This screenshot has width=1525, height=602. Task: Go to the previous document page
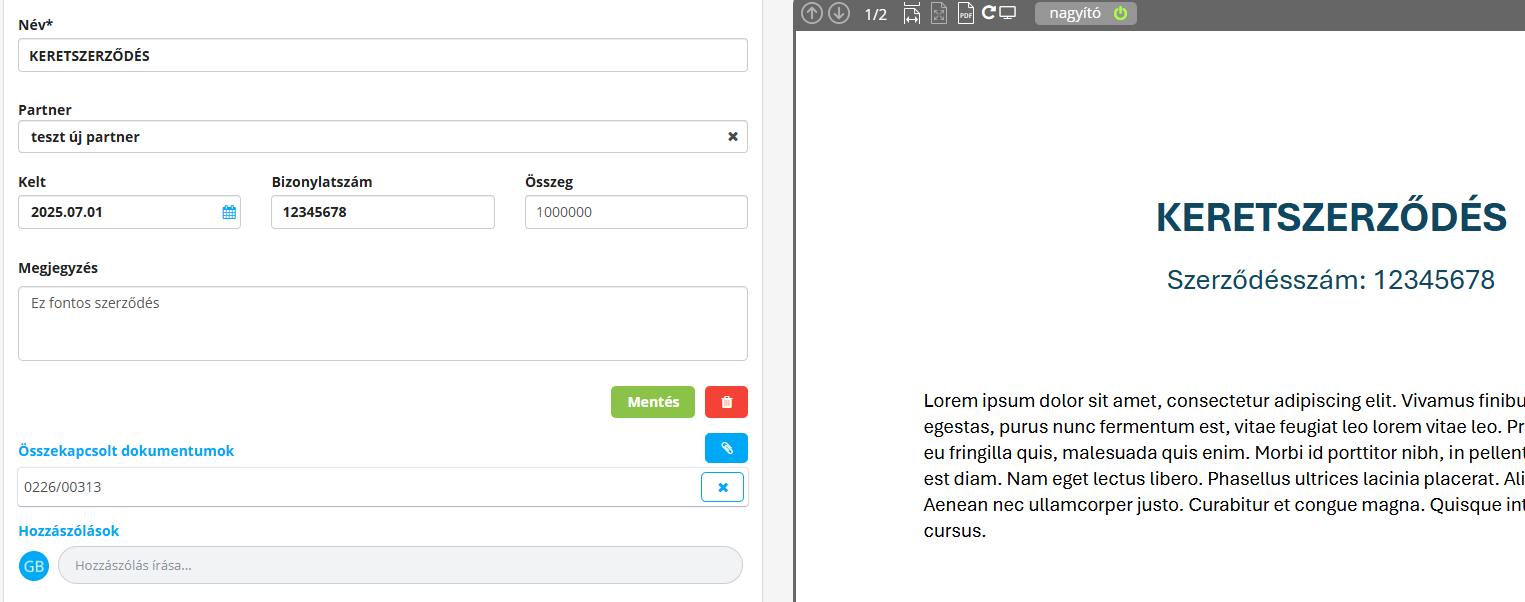[812, 13]
